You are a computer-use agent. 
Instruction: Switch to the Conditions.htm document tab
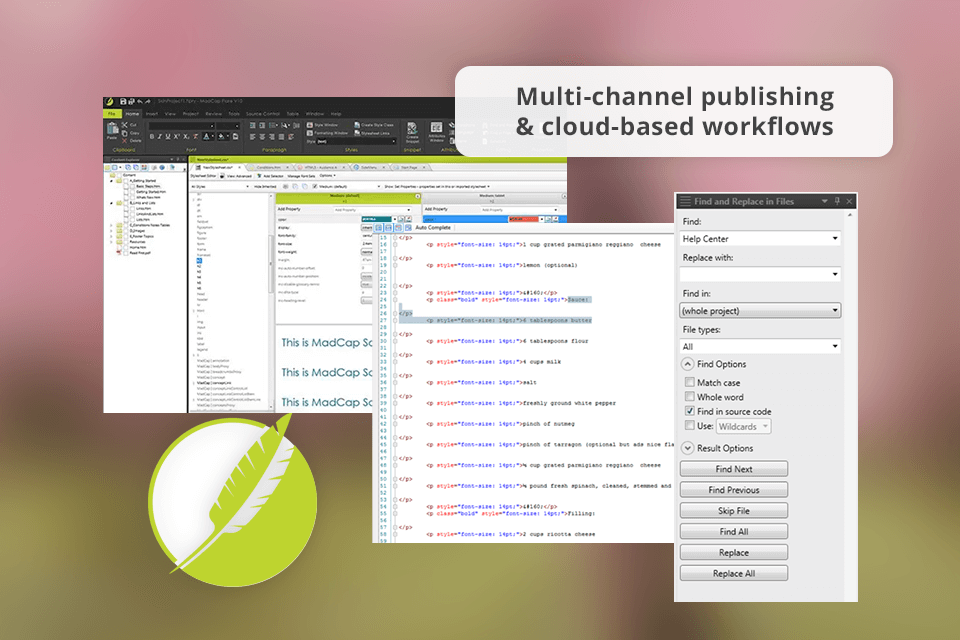tap(268, 168)
